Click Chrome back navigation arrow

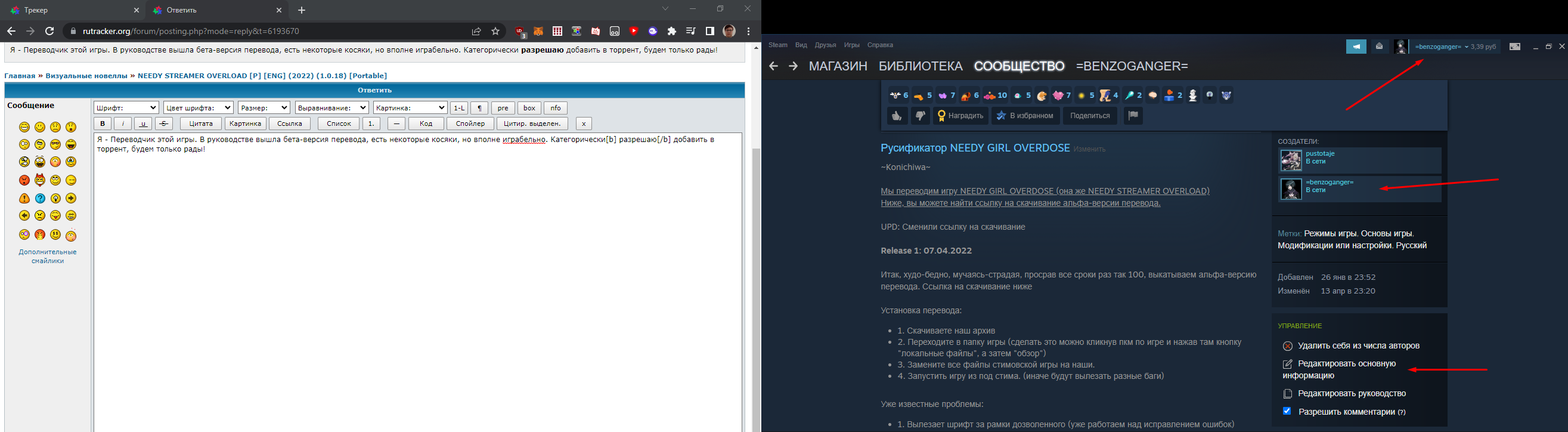[x=11, y=31]
